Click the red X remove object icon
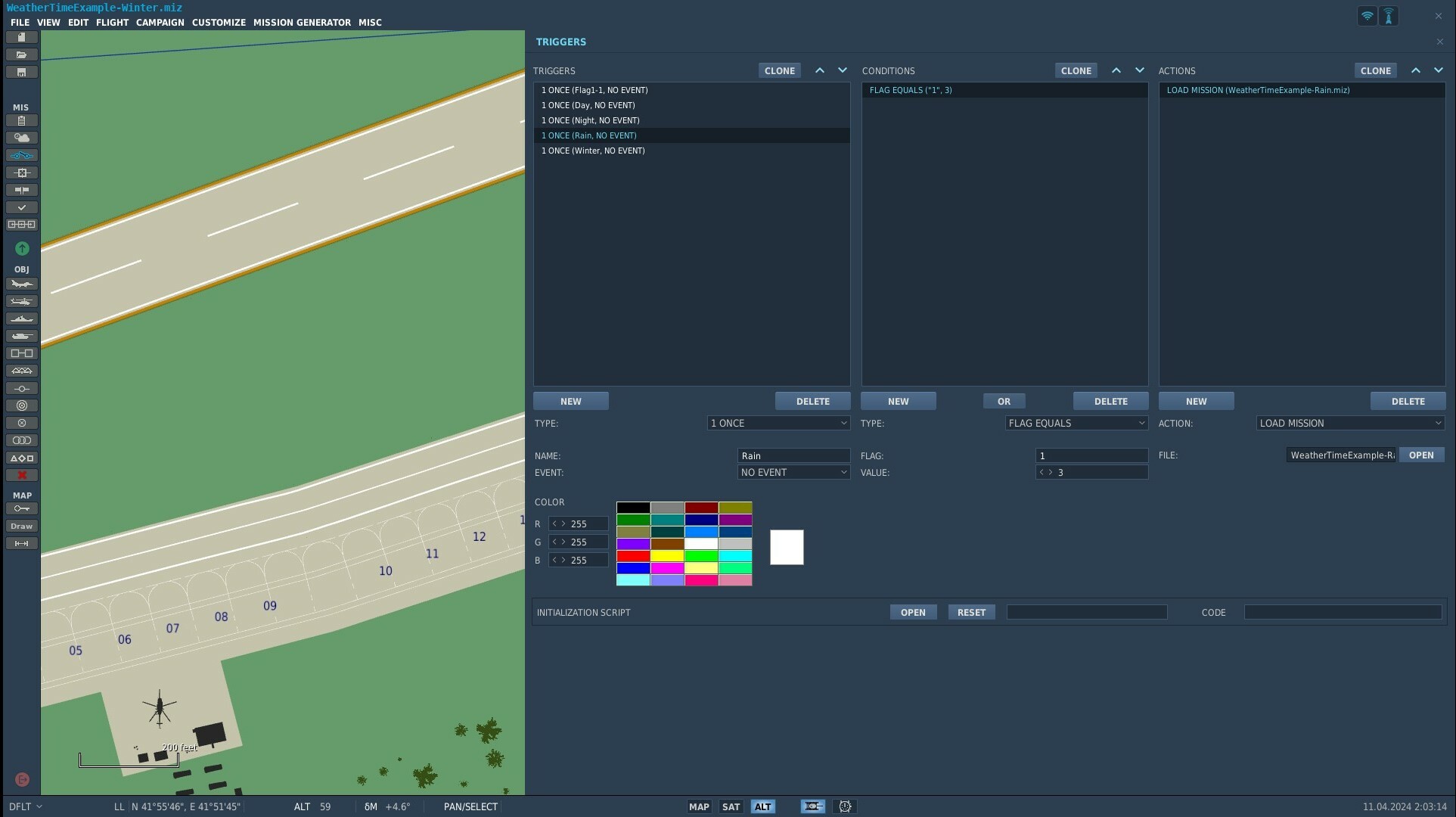 (21, 475)
